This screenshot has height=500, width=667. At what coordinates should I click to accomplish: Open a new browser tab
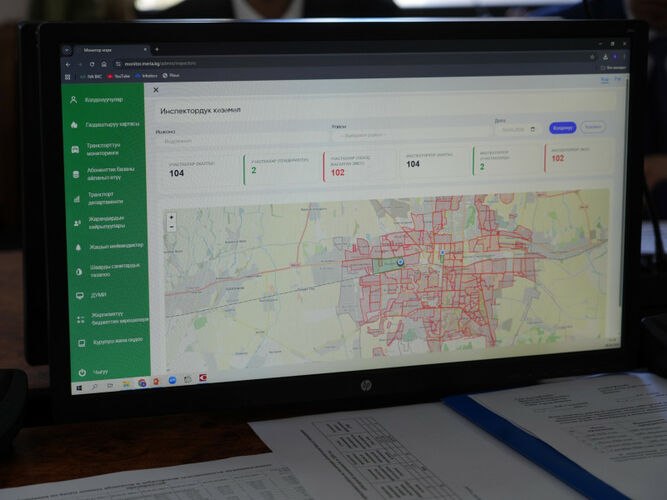coord(156,49)
